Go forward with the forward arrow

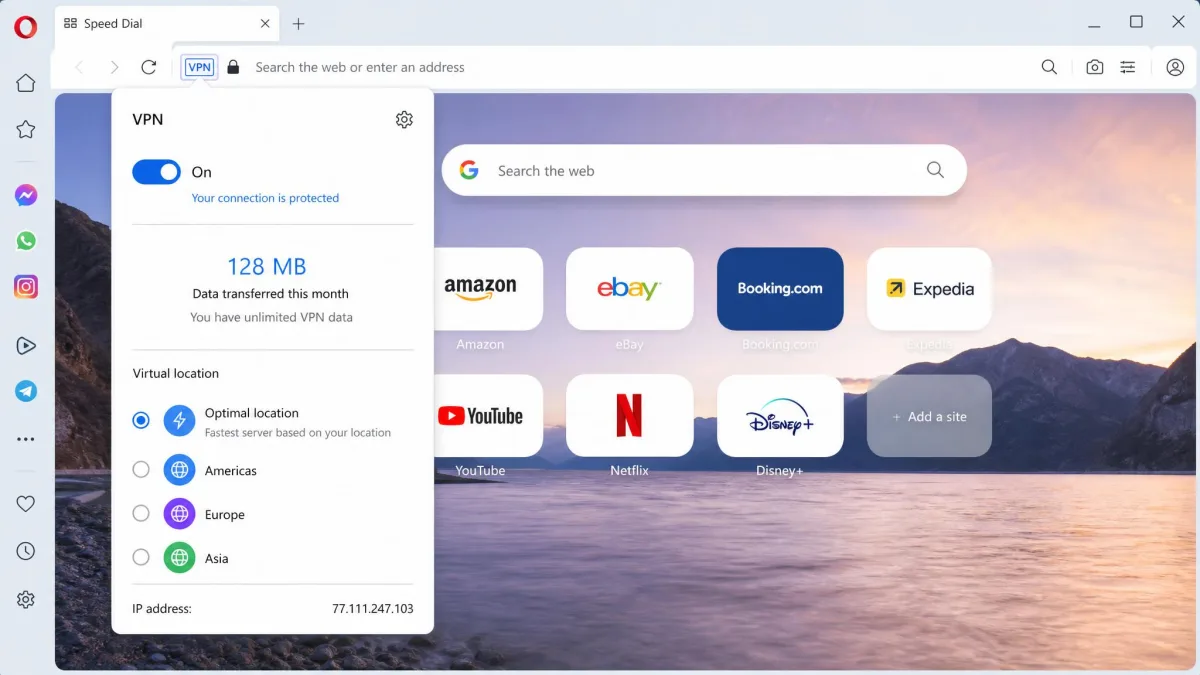coord(114,67)
